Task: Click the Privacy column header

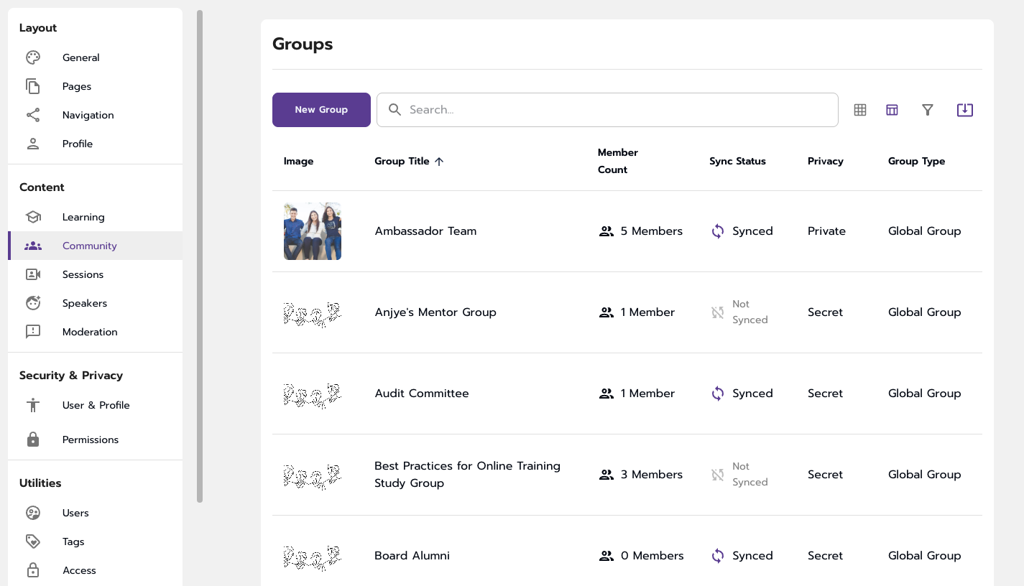Action: point(825,161)
